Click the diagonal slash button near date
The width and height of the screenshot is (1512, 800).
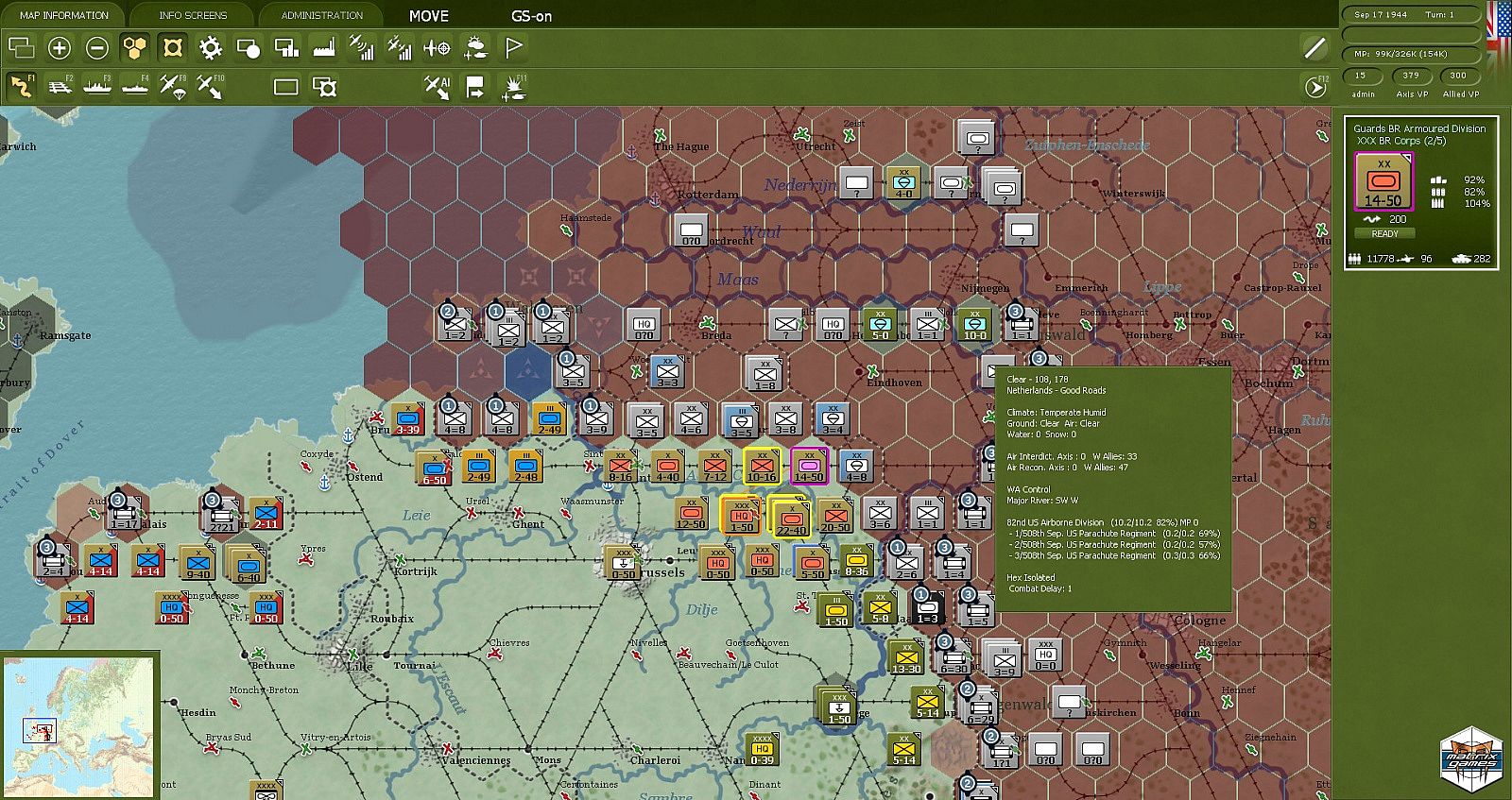(1314, 47)
